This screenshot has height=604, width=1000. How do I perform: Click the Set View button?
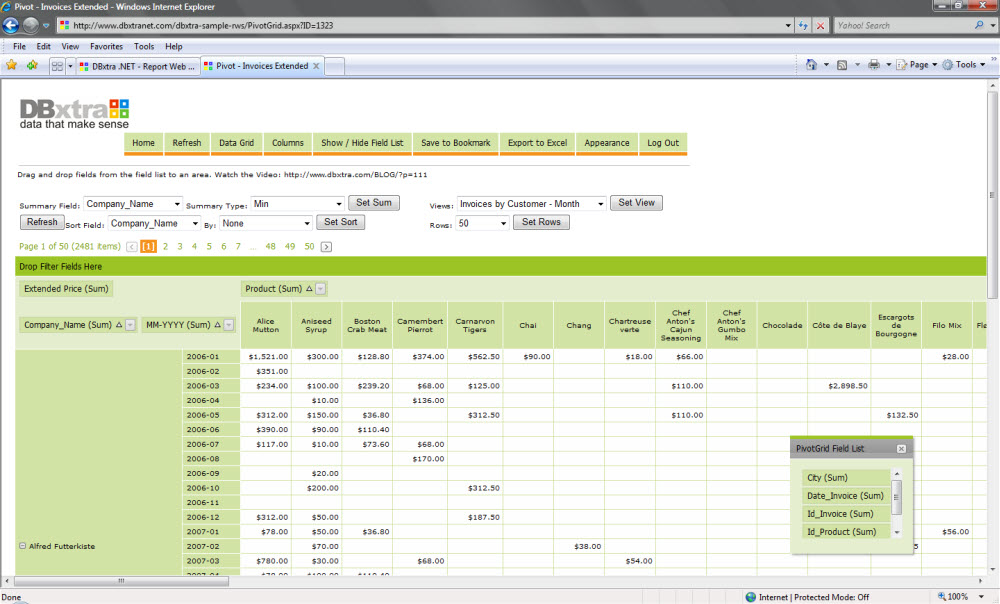[x=636, y=203]
